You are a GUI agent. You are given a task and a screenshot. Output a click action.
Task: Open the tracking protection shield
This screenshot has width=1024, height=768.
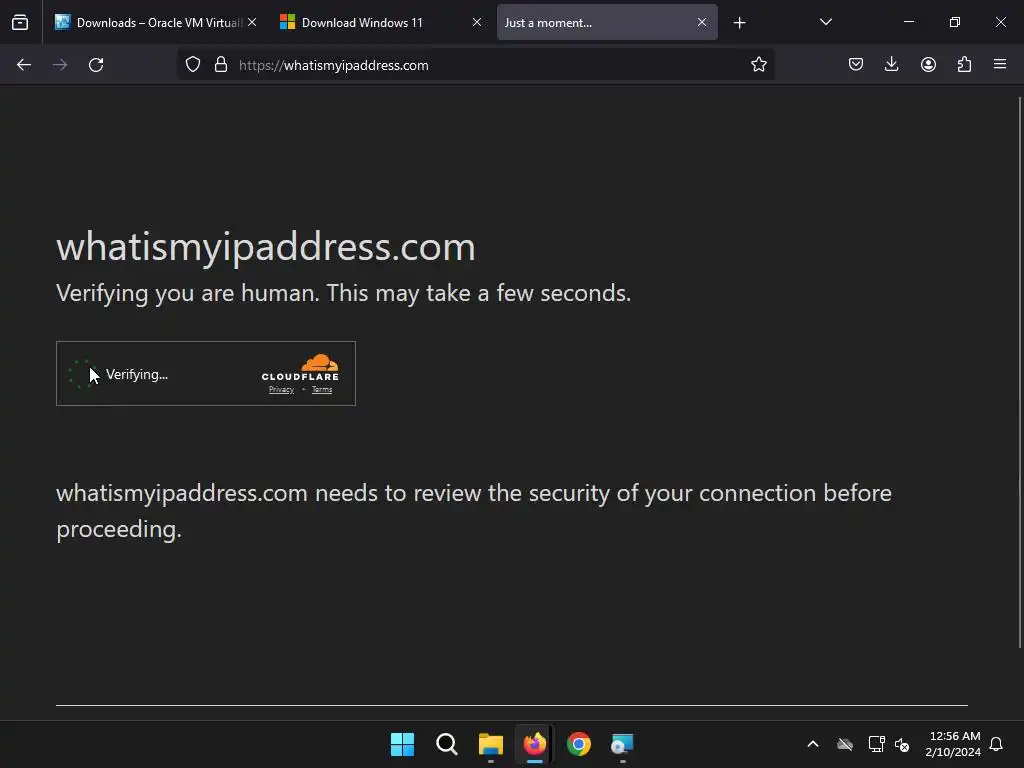pyautogui.click(x=193, y=65)
